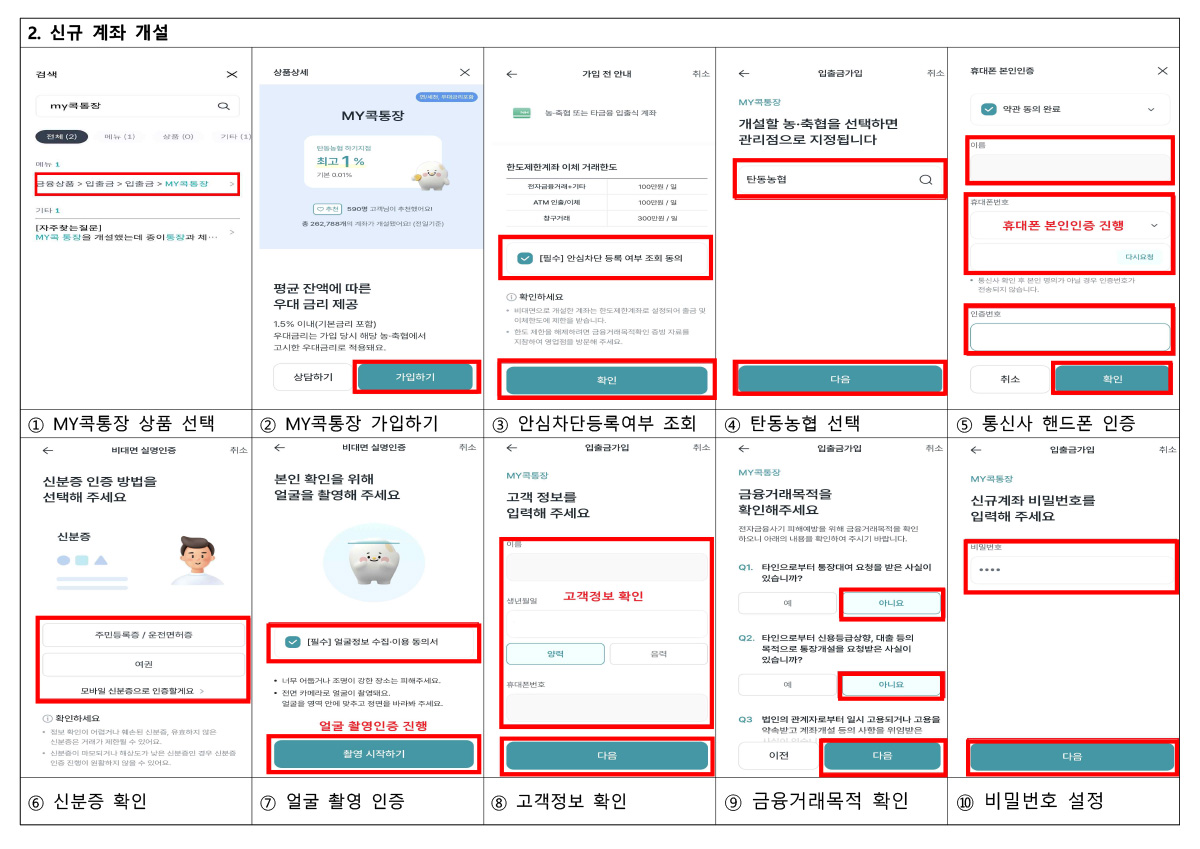Answer 아니요 to Q2 통장개설 요청 question
Screen dimensions: 1200x849
coord(891,685)
